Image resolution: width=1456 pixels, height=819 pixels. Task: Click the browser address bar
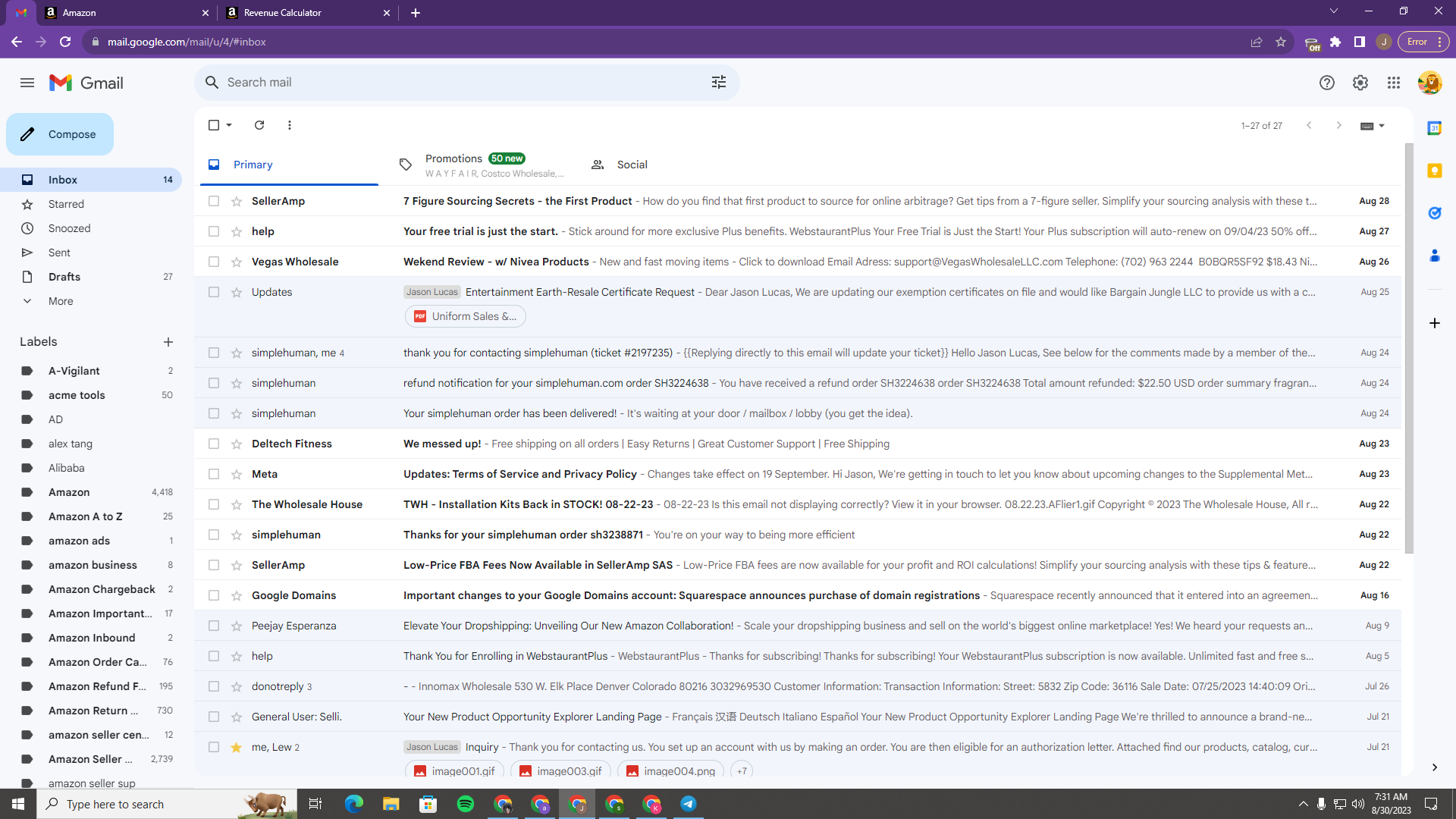pyautogui.click(x=667, y=42)
